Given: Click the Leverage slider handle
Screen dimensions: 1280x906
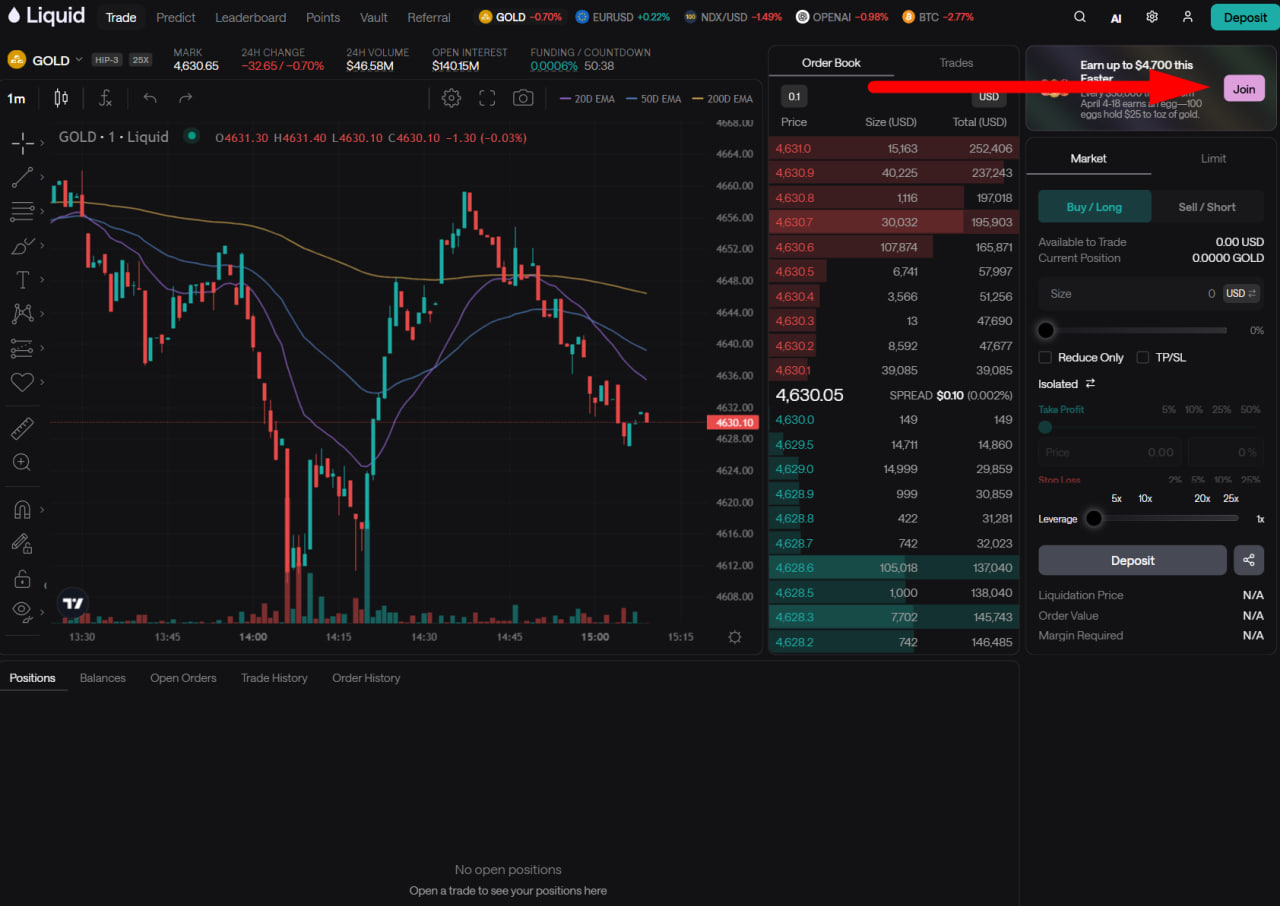Looking at the screenshot, I should (1094, 518).
